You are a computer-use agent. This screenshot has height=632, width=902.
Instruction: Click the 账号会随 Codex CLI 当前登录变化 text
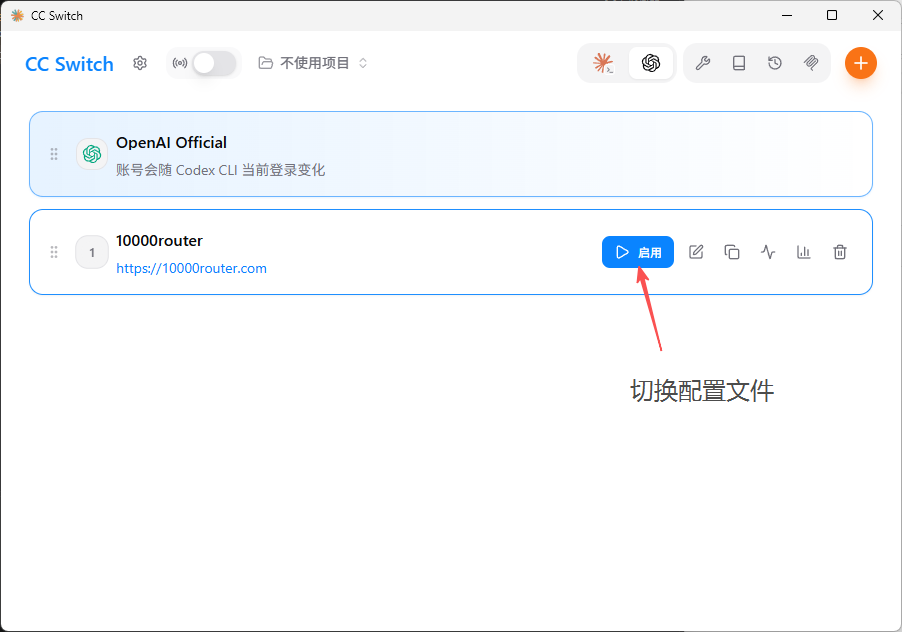pyautogui.click(x=220, y=170)
